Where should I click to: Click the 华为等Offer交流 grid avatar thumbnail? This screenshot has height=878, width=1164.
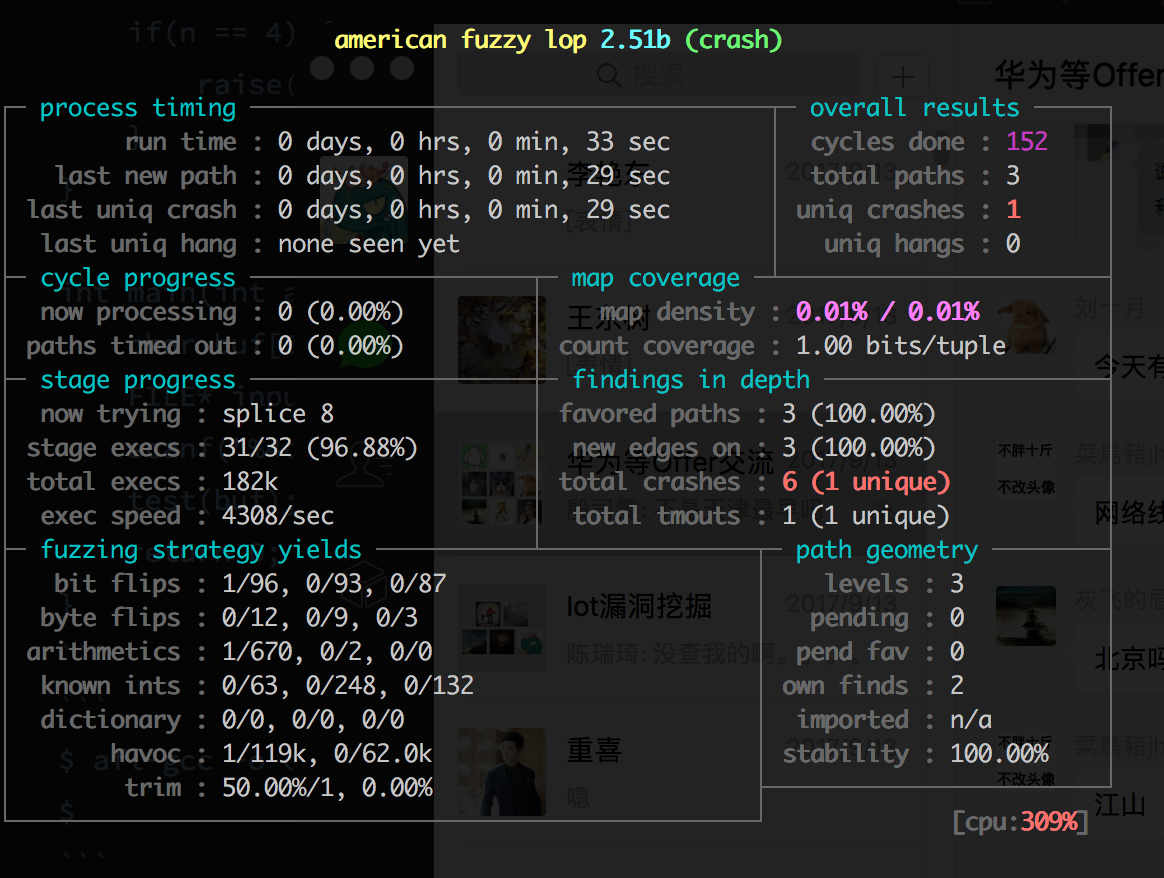(502, 484)
